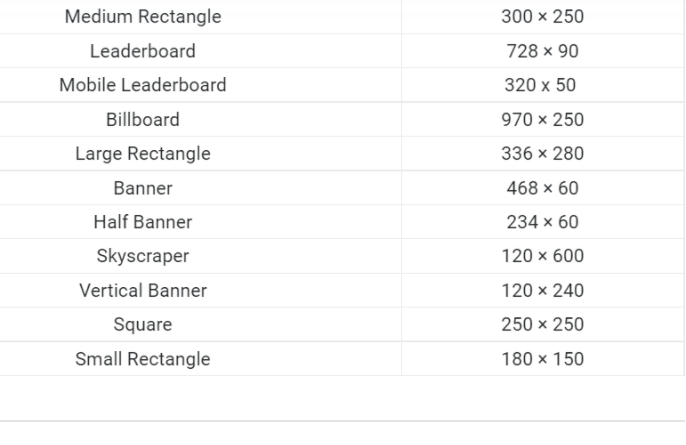
Task: Click the 120 × 600 dimension
Action: [542, 256]
